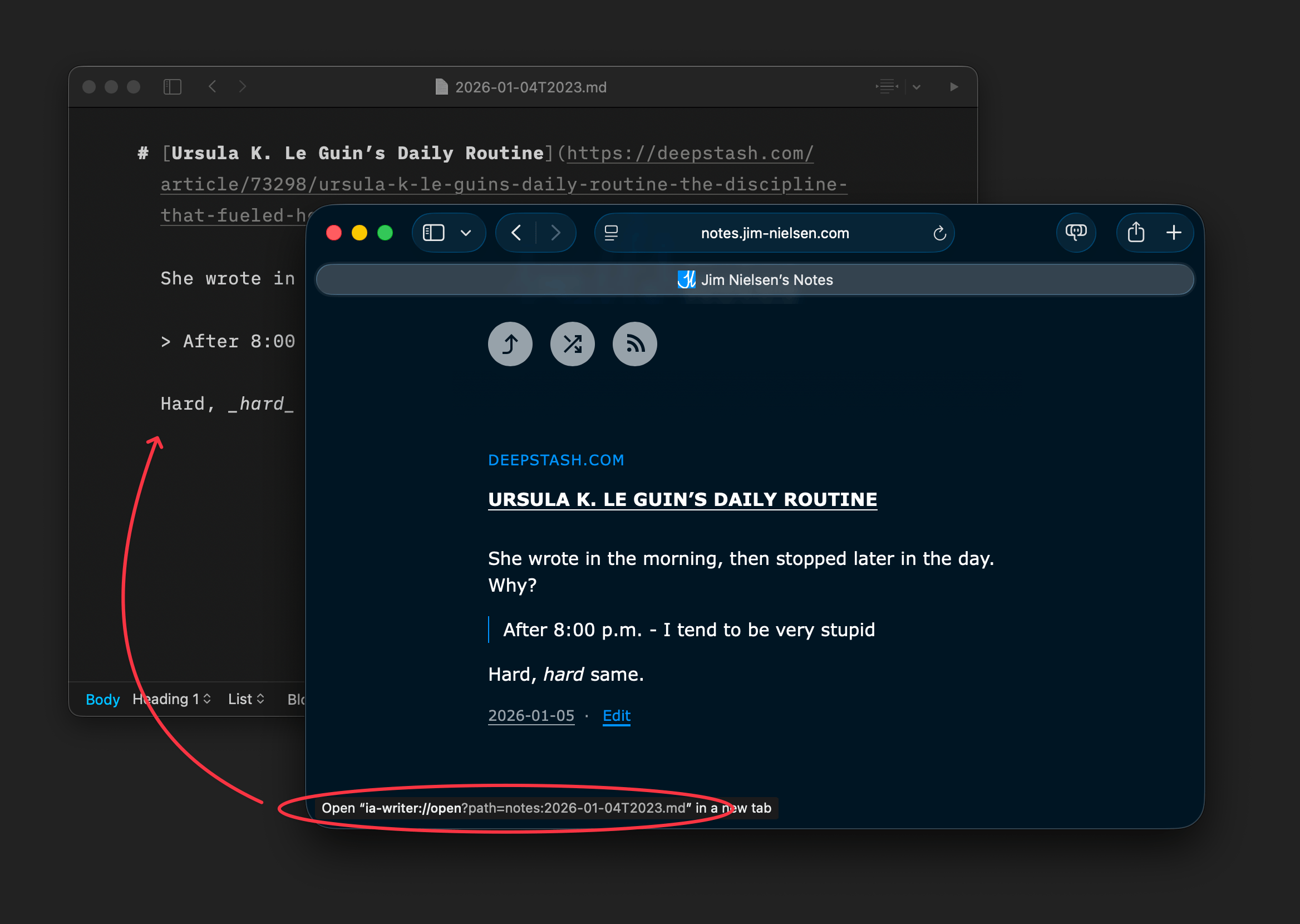Select the Body style in iA Writer
Screen dimensions: 1300x924
[102, 699]
